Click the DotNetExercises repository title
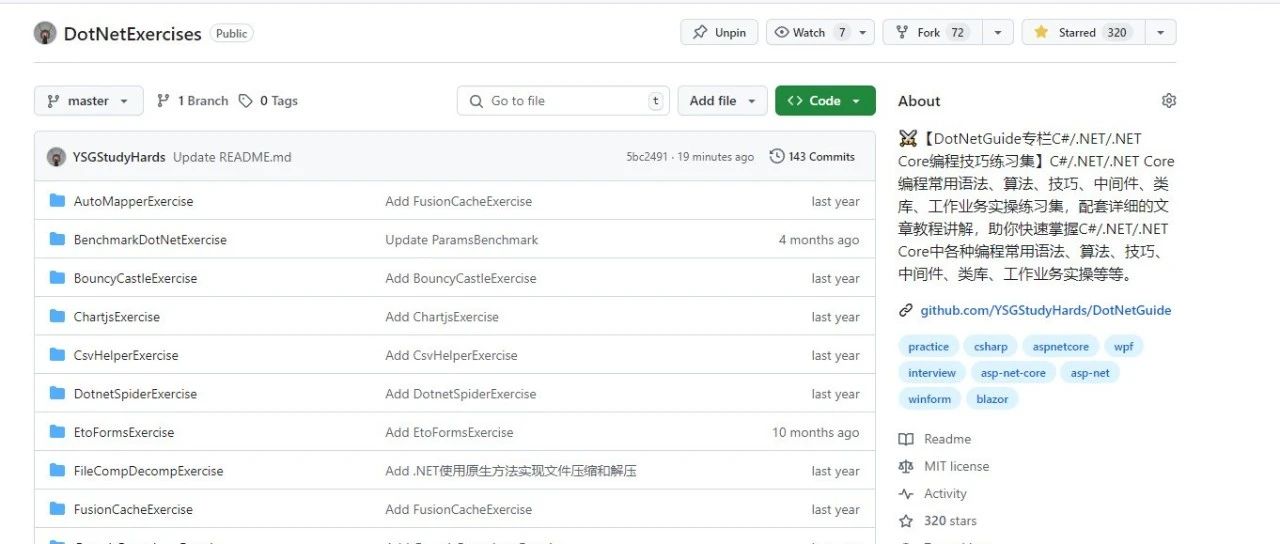The height and width of the screenshot is (544, 1280). click(132, 33)
